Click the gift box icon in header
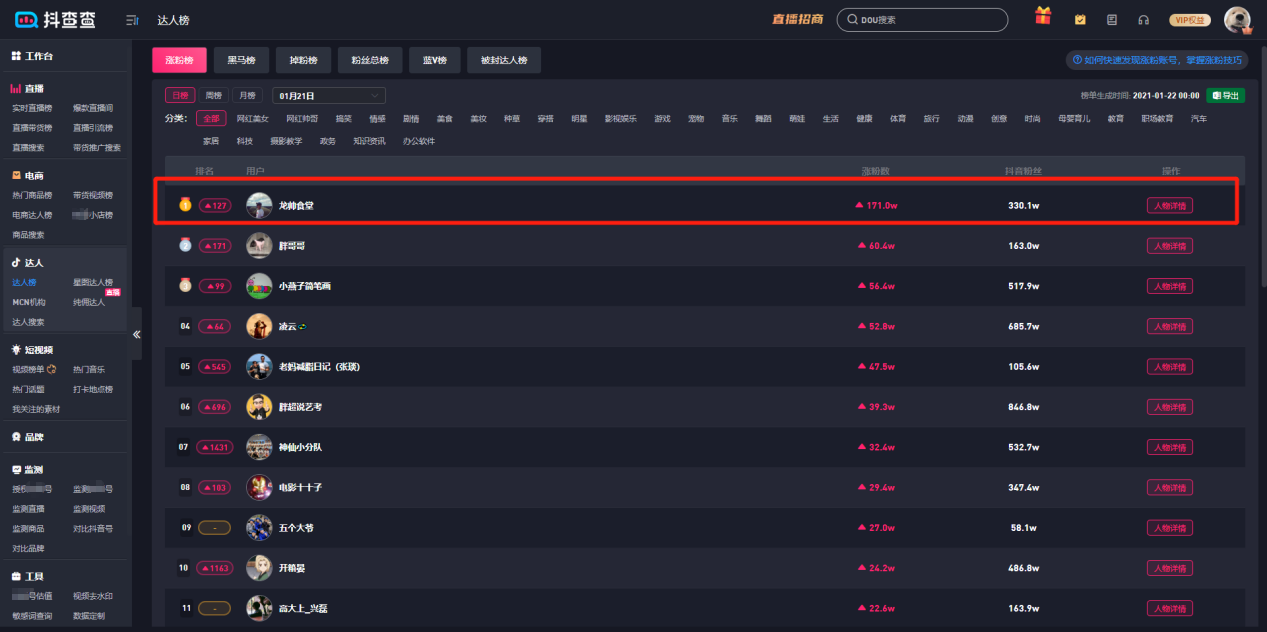Viewport: 1267px width, 632px height. 1043,17
